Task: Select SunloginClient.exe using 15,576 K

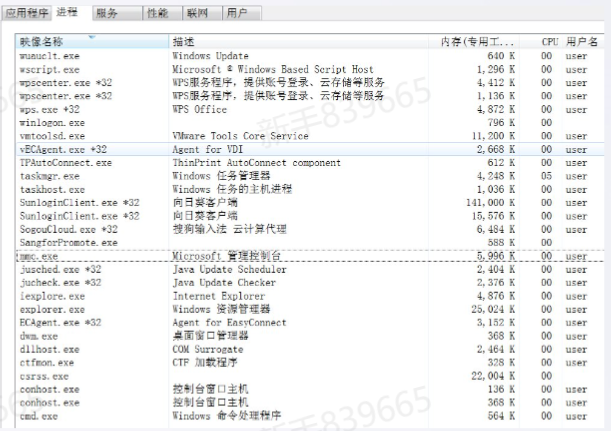Action: [x=310, y=216]
